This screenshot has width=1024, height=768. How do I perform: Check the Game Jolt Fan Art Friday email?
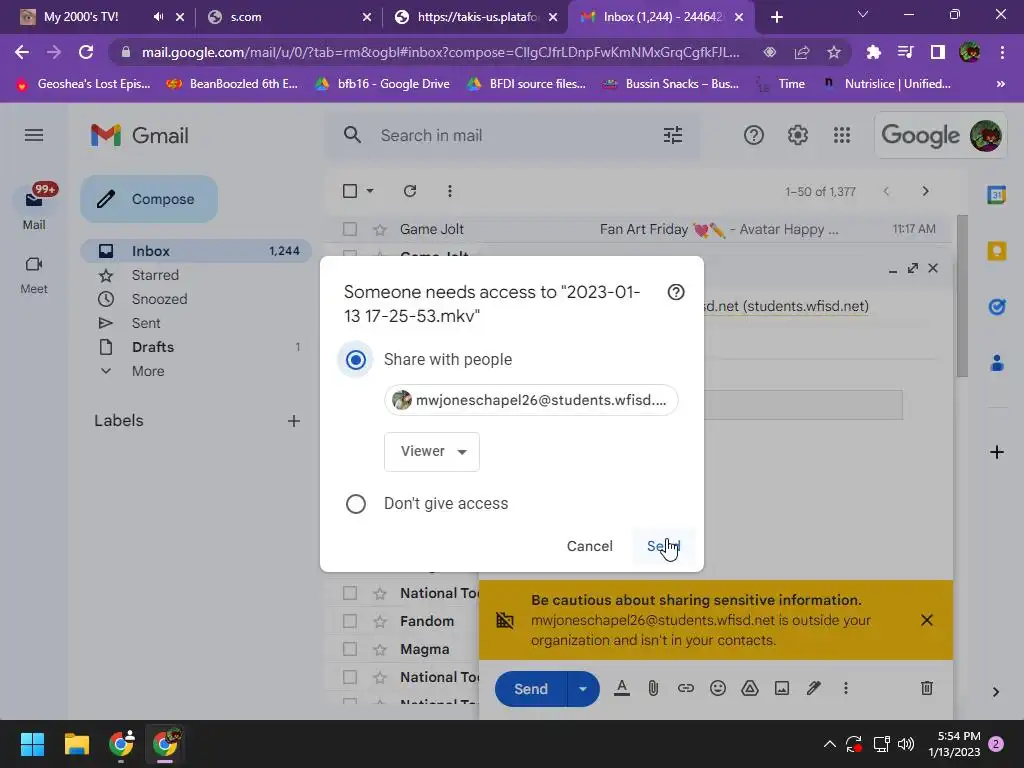pos(350,229)
